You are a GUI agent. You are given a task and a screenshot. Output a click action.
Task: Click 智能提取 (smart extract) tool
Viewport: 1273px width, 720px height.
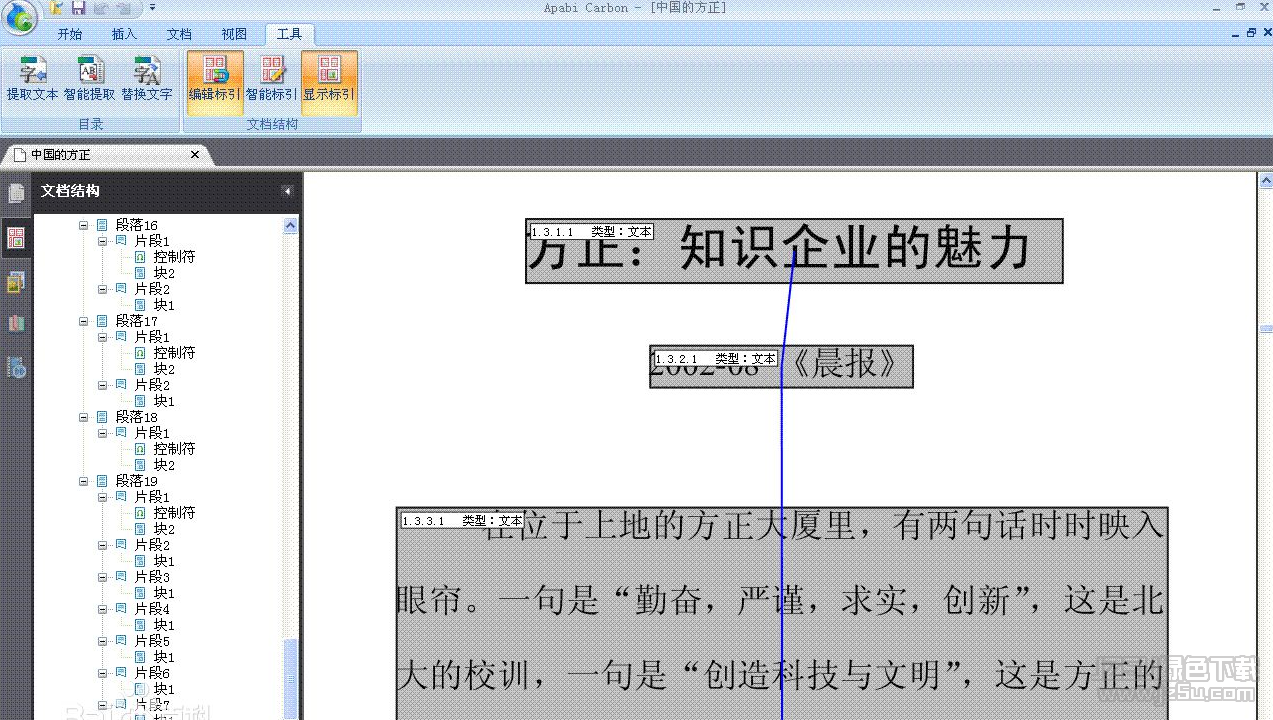pos(90,80)
